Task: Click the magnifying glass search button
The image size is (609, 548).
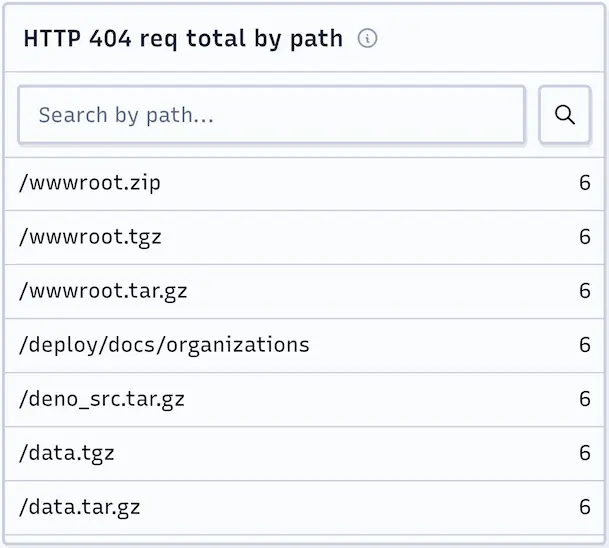Action: (564, 115)
